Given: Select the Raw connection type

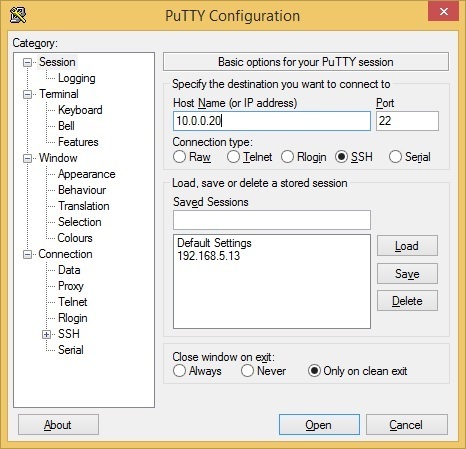Looking at the screenshot, I should (x=179, y=157).
